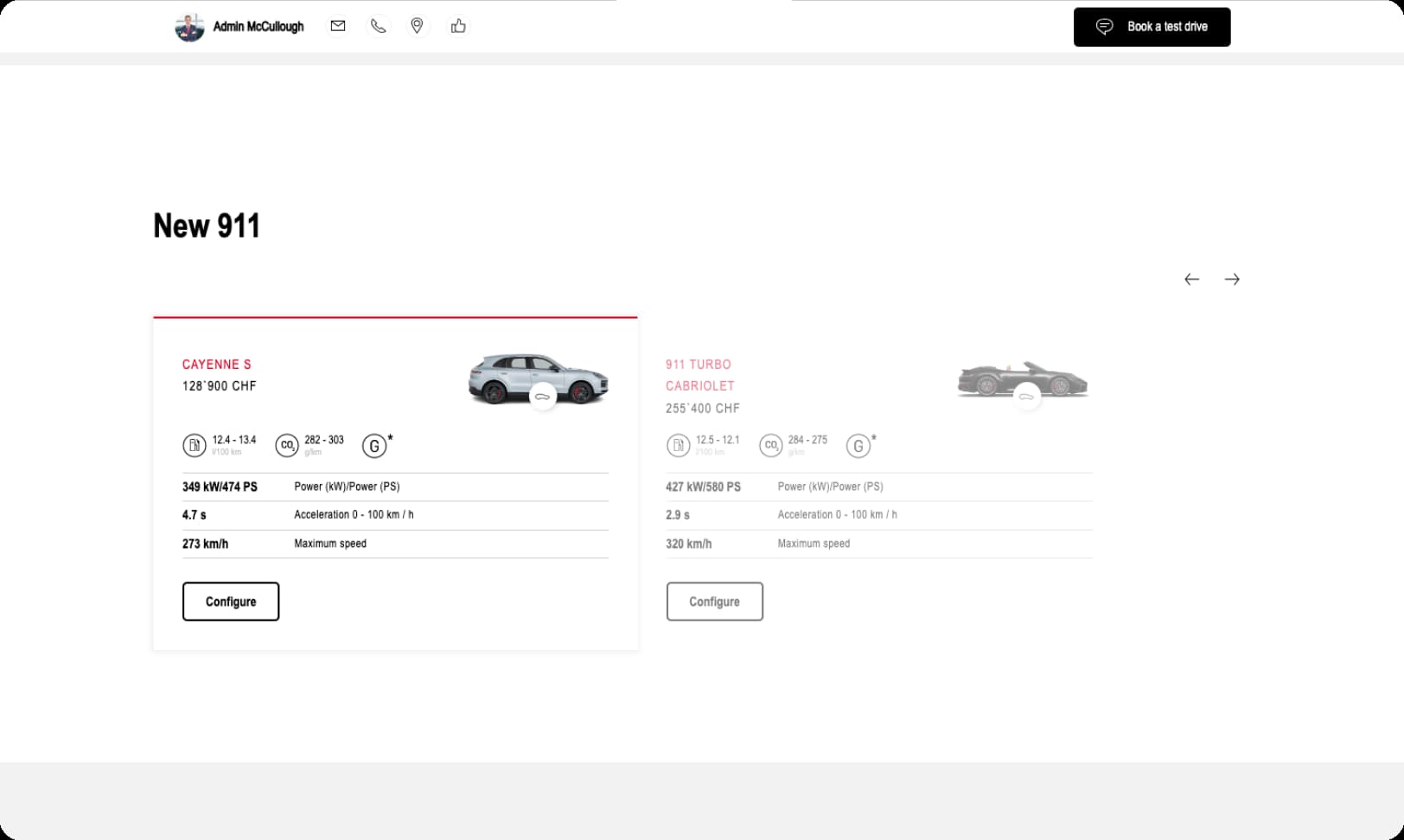The height and width of the screenshot is (840, 1404).
Task: Click 911 Turbo Cabriolet efficiency class G icon
Action: pos(858,446)
